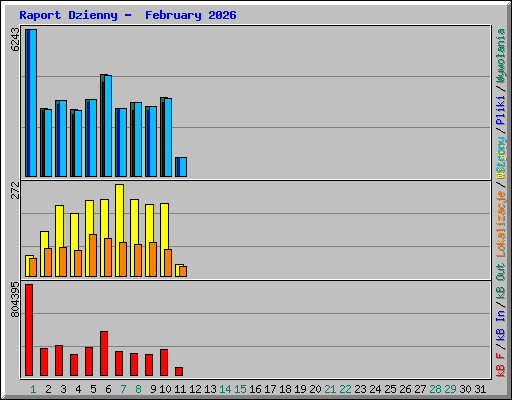Image resolution: width=512 pixels, height=400 pixels.
Task: Click the day 6 label on the axis
Action: tap(108, 389)
